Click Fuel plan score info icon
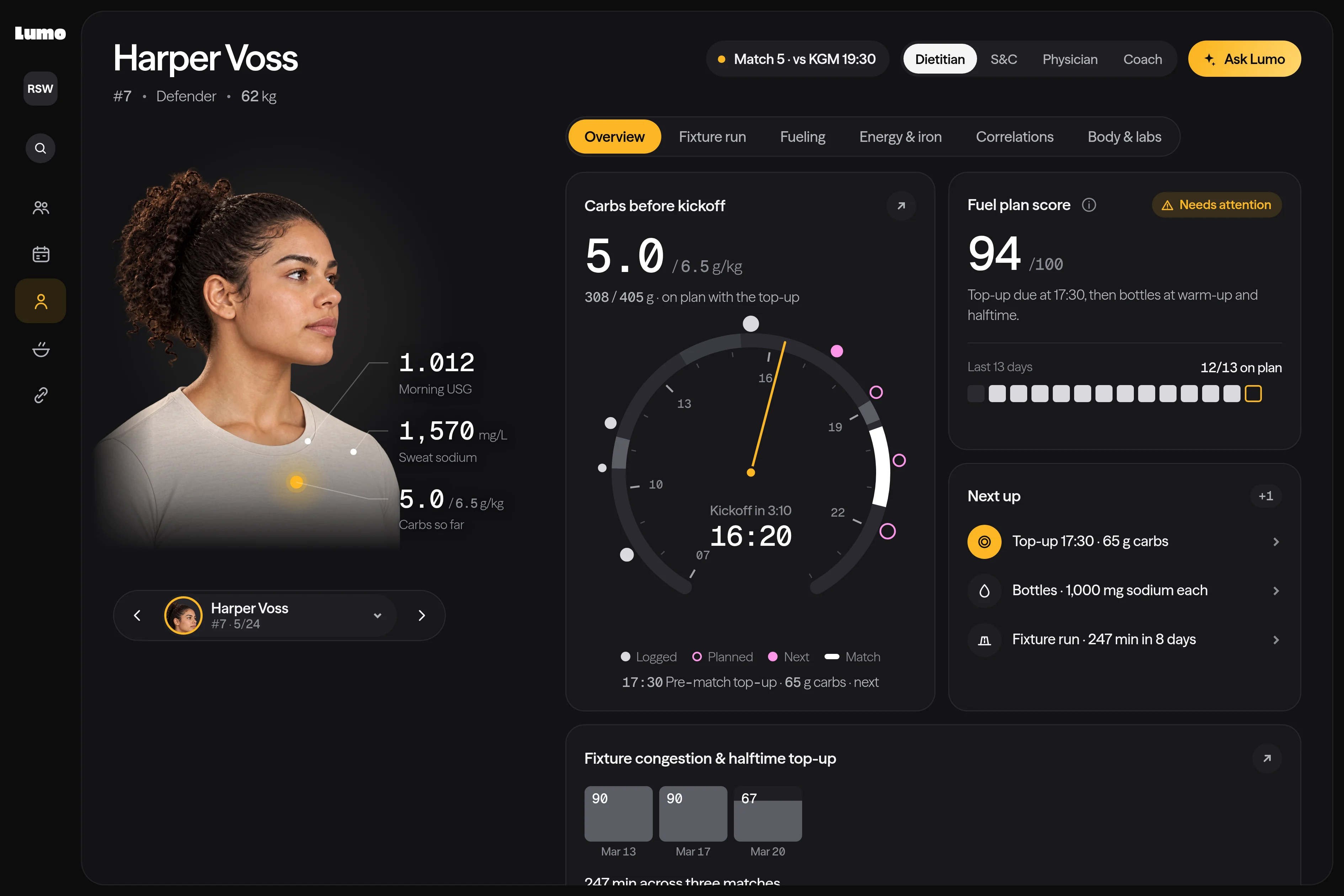 [1089, 204]
